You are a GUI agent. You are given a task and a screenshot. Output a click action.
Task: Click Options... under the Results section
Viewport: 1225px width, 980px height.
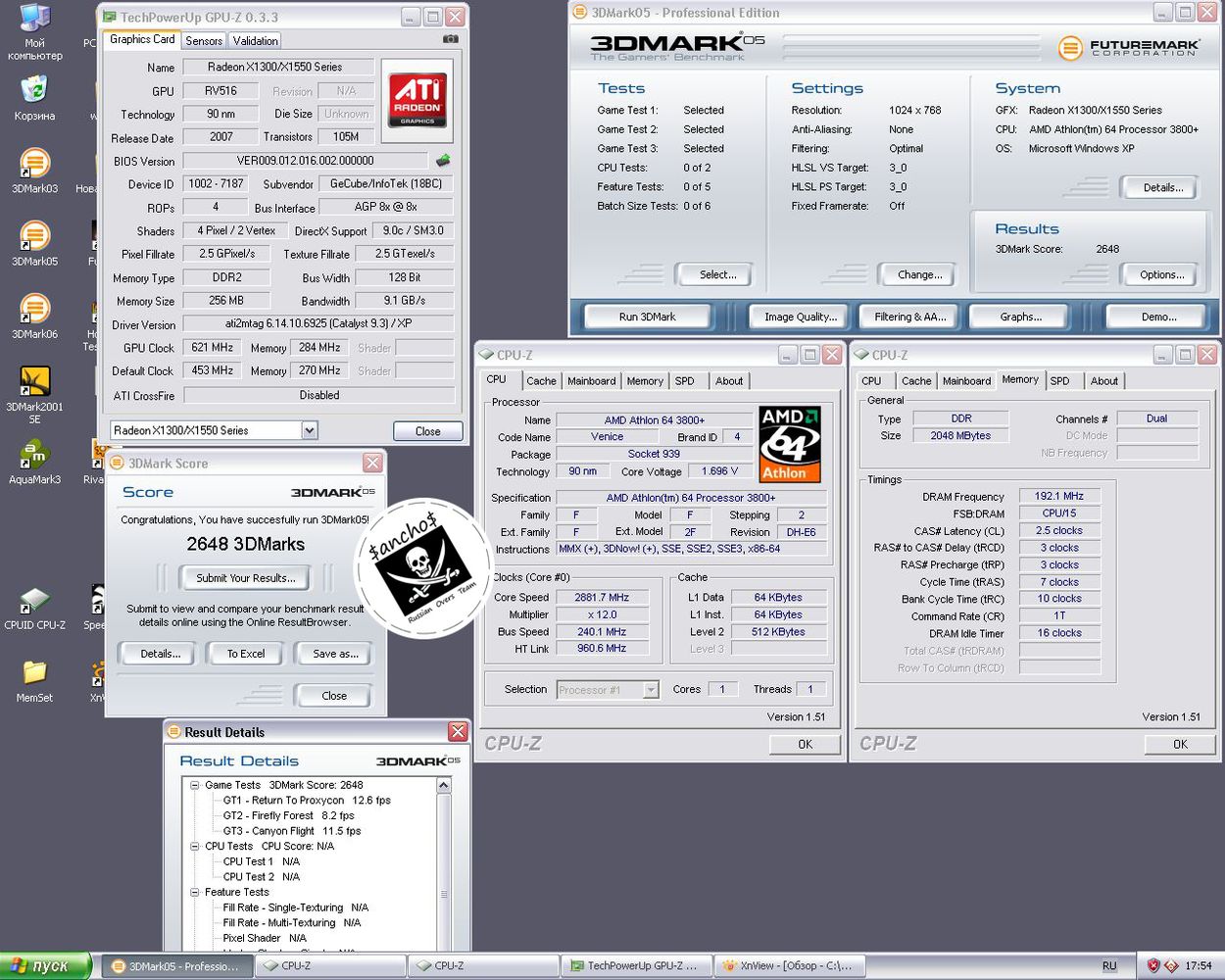pos(1161,274)
